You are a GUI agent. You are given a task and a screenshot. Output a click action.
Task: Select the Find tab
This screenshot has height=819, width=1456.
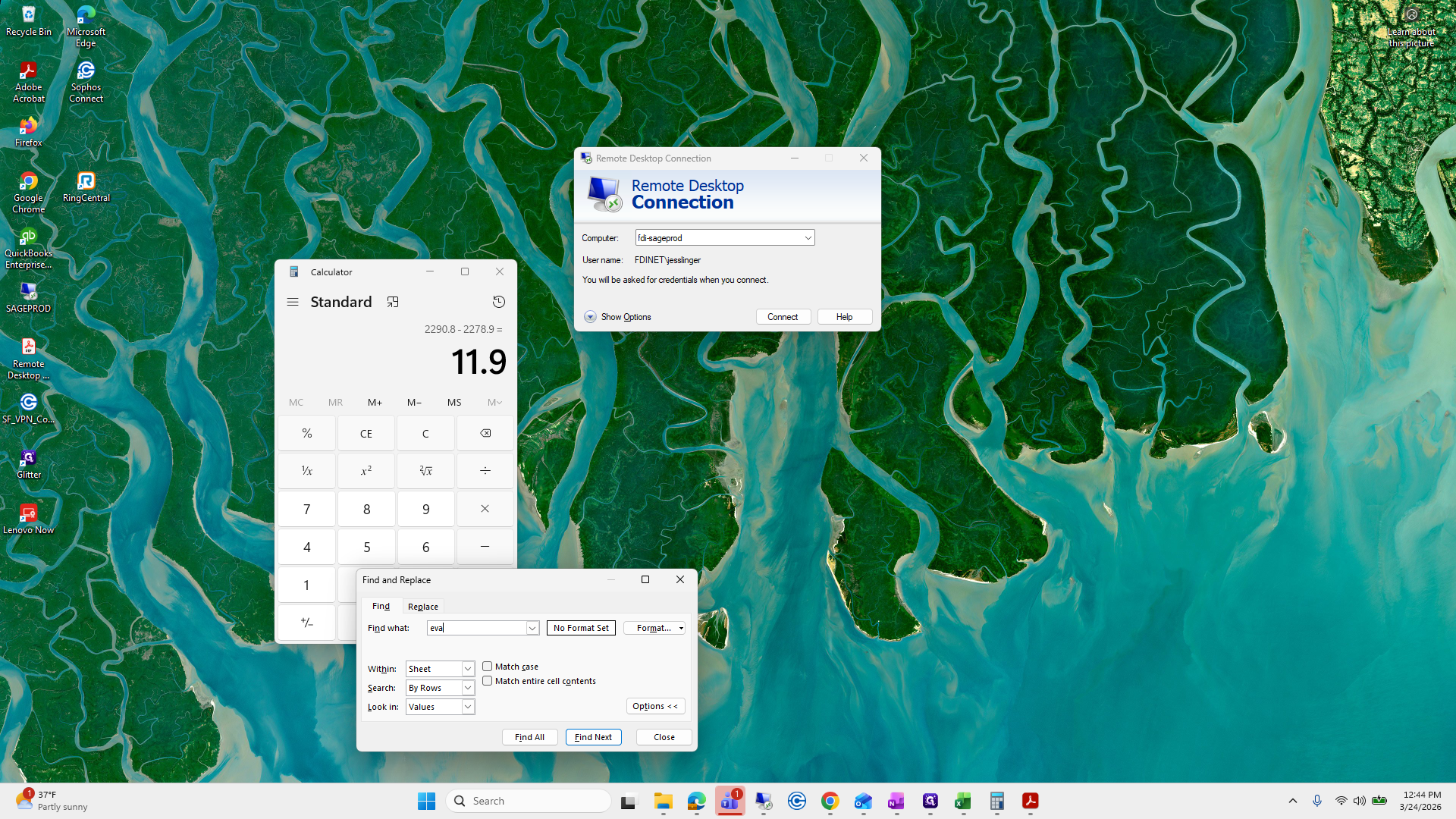point(381,607)
